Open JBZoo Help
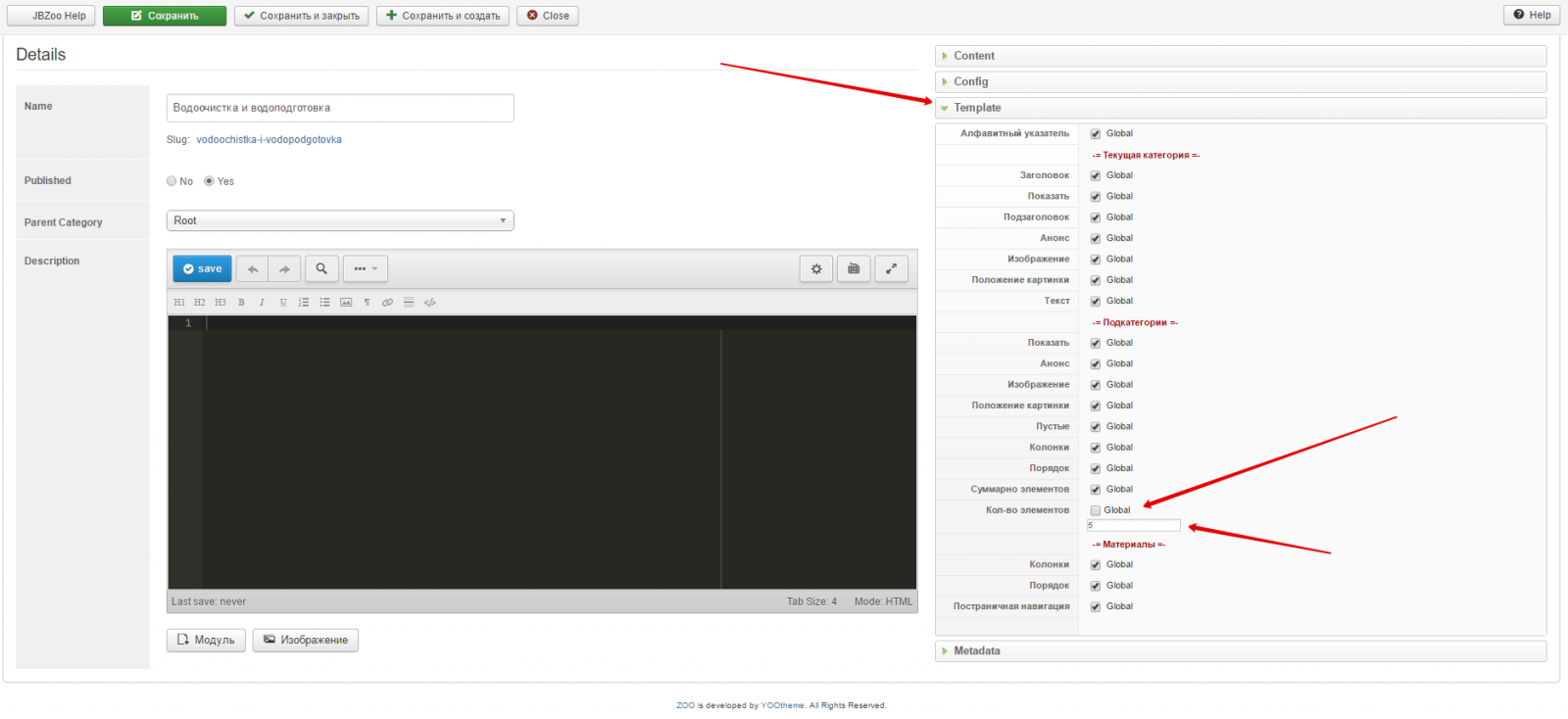The width and height of the screenshot is (1568, 719). (51, 16)
